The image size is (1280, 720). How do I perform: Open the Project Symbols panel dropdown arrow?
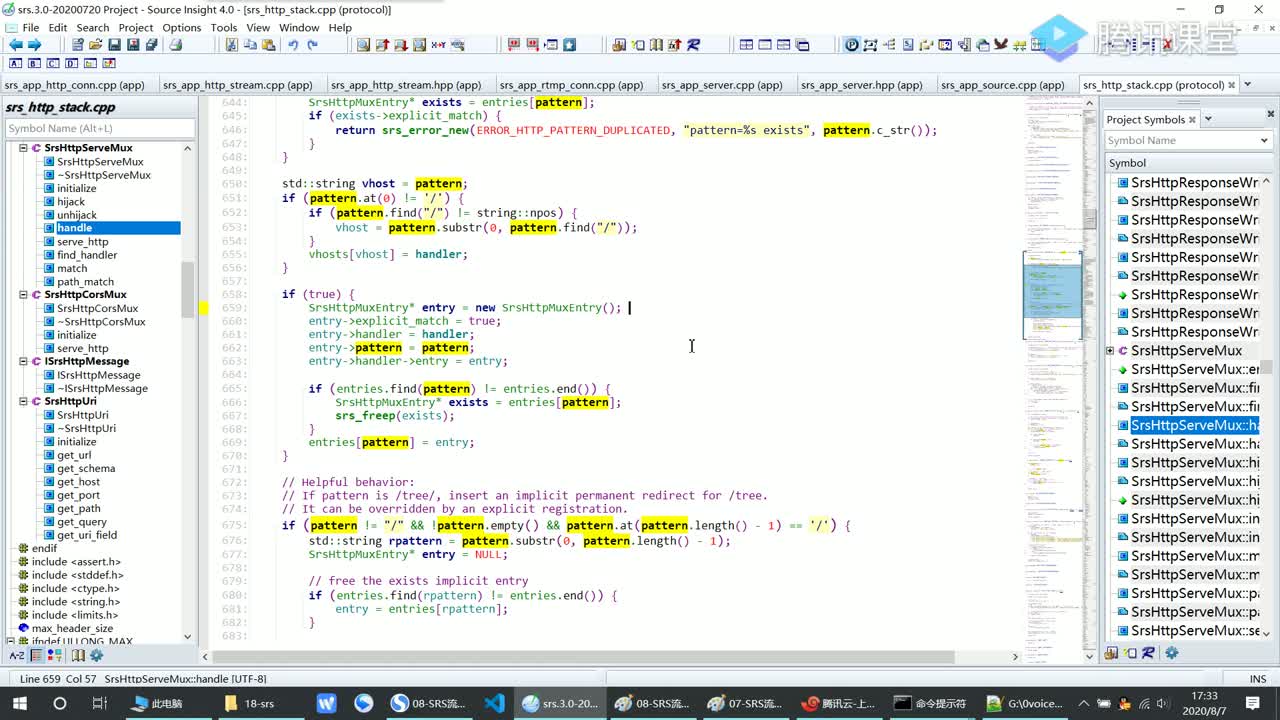[x=1207, y=119]
